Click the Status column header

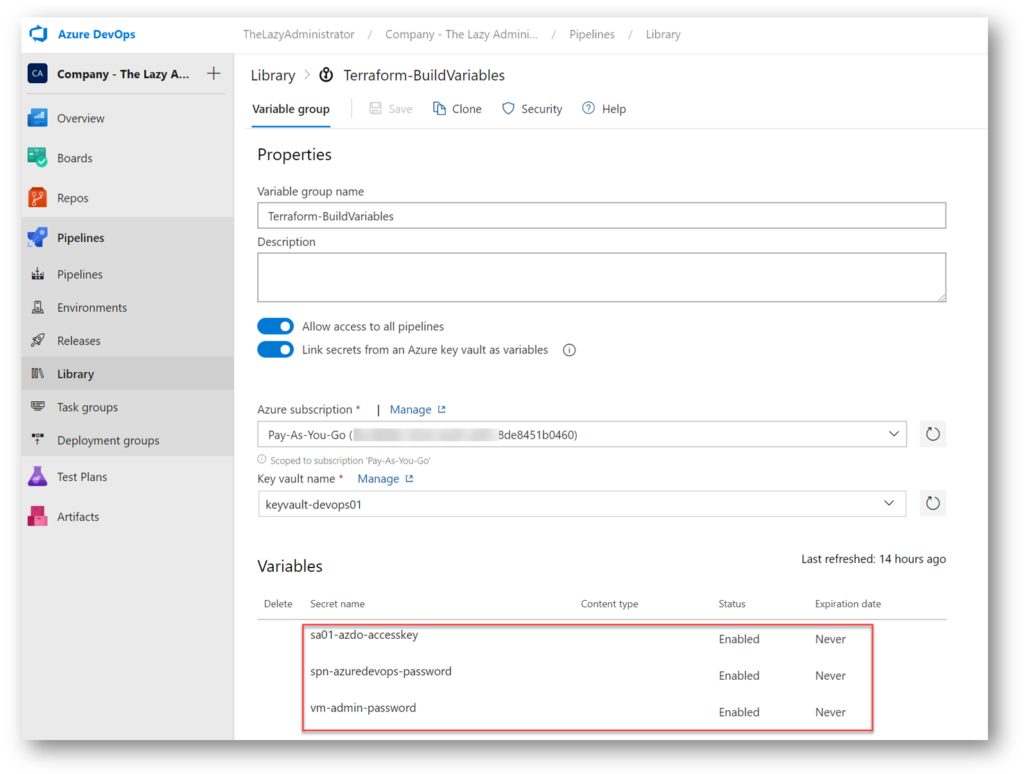point(731,604)
